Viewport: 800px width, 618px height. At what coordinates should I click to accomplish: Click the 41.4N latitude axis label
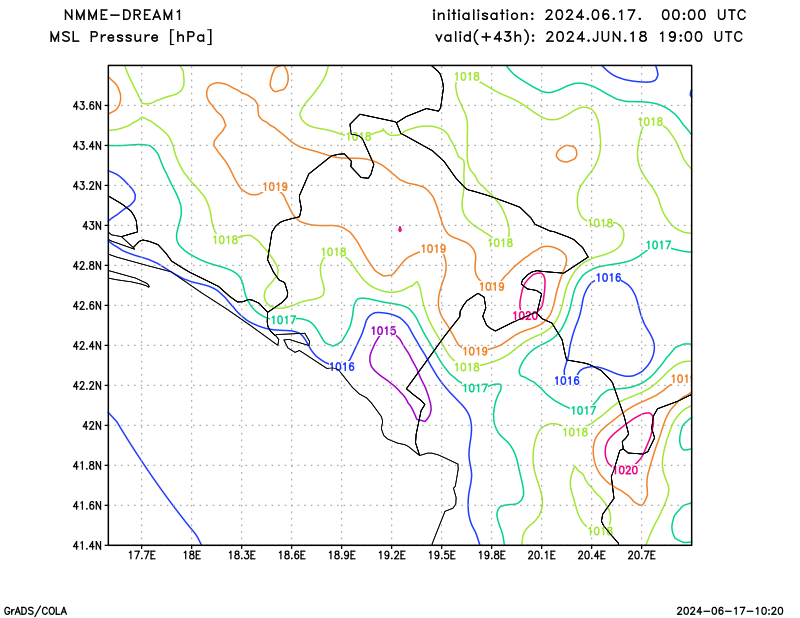click(x=87, y=546)
